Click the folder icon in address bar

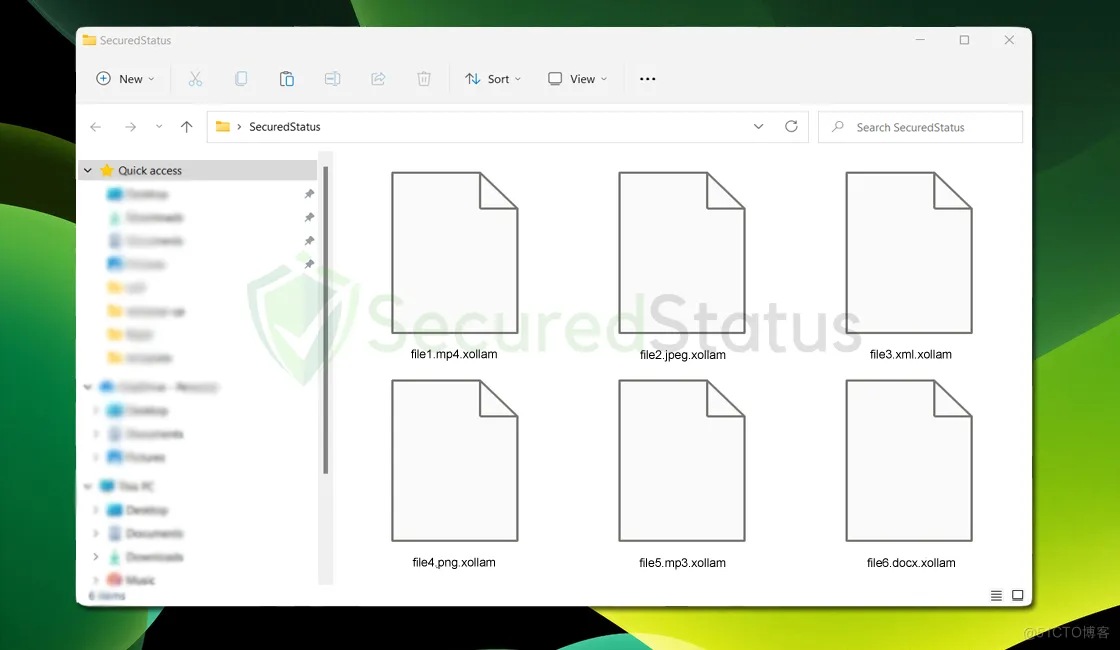tap(223, 126)
